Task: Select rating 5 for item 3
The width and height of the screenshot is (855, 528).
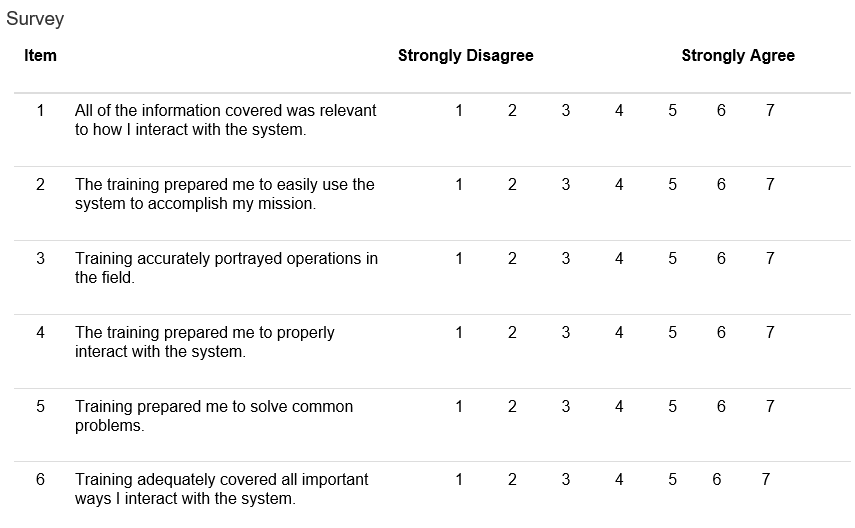Action: (673, 259)
